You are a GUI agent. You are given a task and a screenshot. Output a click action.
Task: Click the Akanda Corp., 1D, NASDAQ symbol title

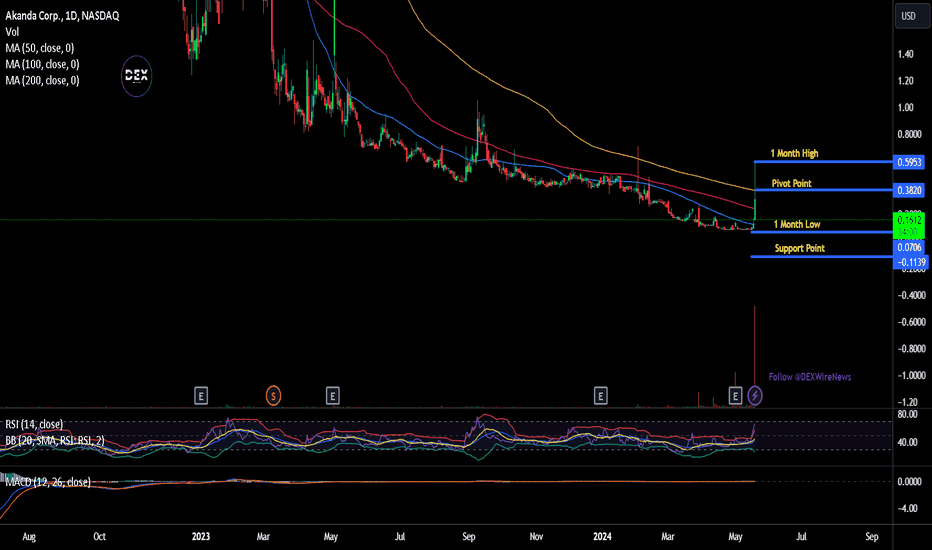point(62,15)
